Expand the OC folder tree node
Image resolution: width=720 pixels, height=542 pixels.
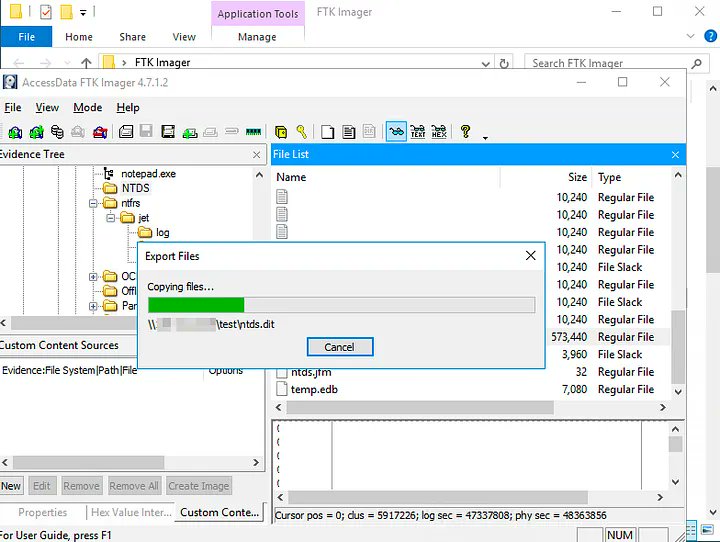(93, 277)
